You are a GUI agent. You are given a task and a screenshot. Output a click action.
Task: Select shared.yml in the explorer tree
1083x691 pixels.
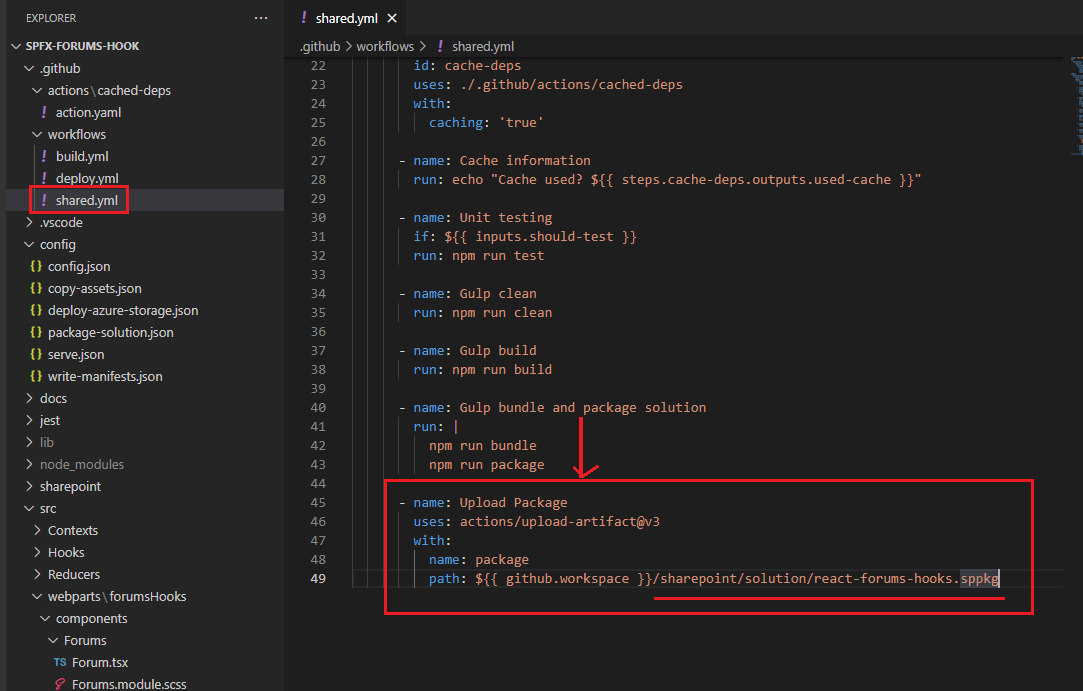coord(86,200)
